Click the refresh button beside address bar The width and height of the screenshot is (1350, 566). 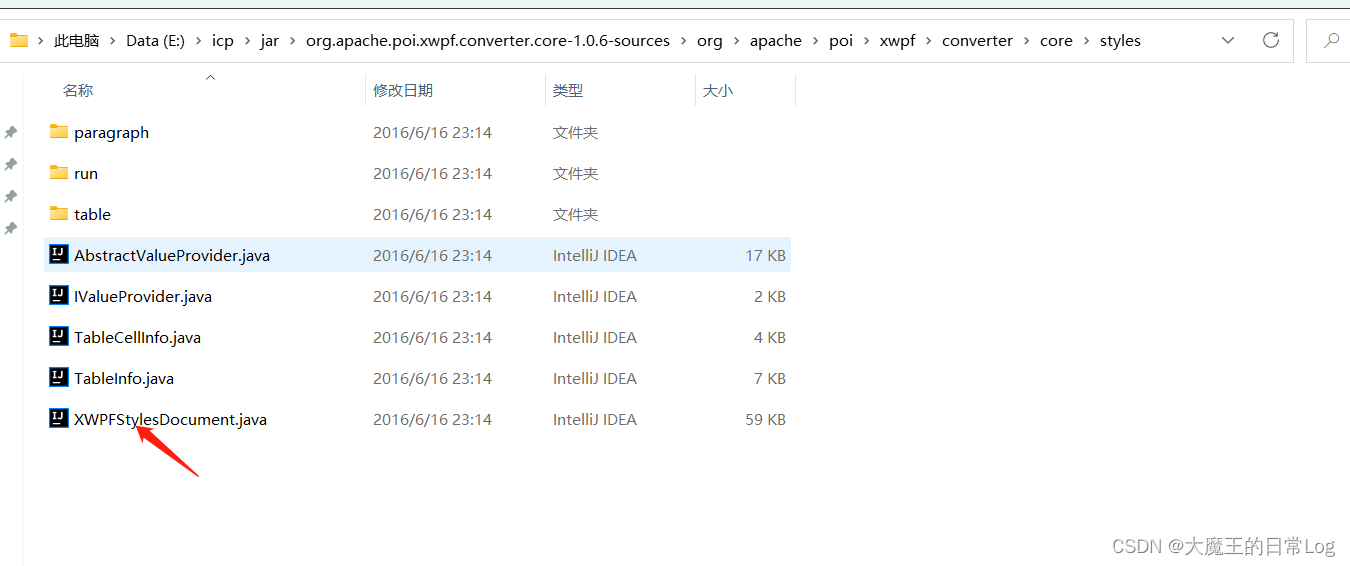[x=1271, y=40]
